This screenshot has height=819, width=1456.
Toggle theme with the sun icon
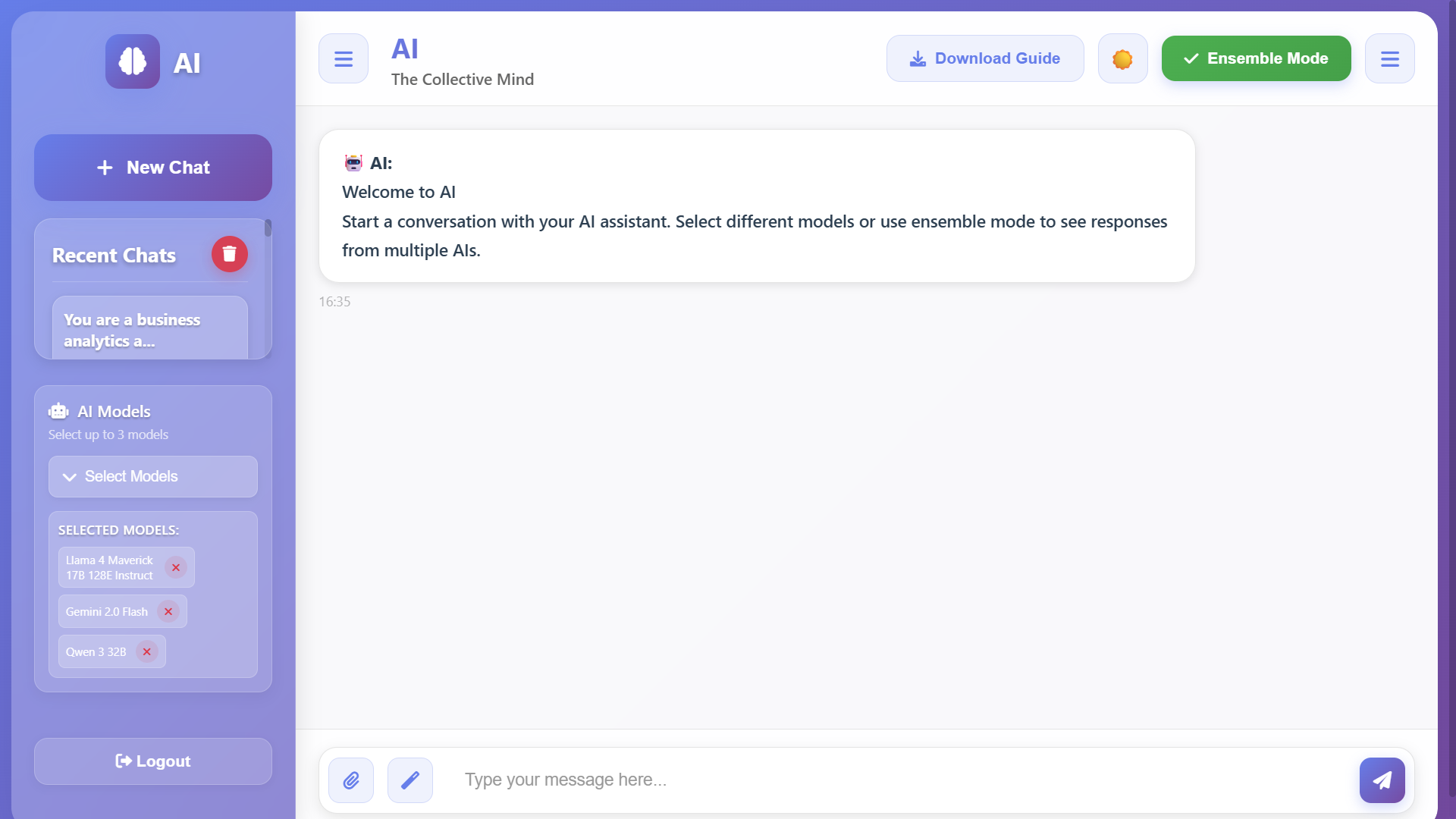point(1123,58)
